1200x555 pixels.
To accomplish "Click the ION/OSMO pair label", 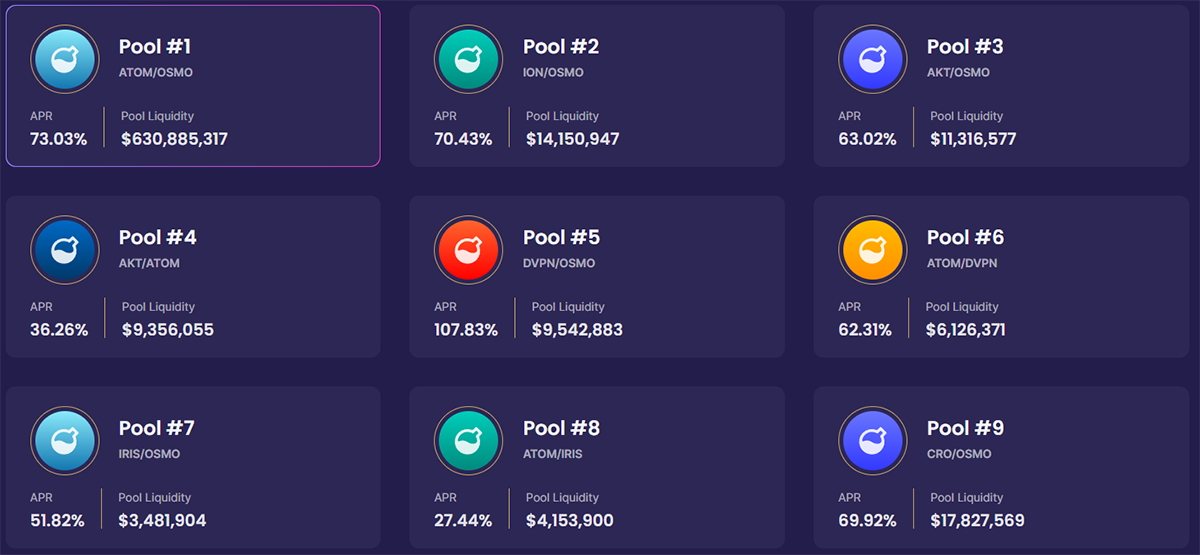I will tap(553, 73).
